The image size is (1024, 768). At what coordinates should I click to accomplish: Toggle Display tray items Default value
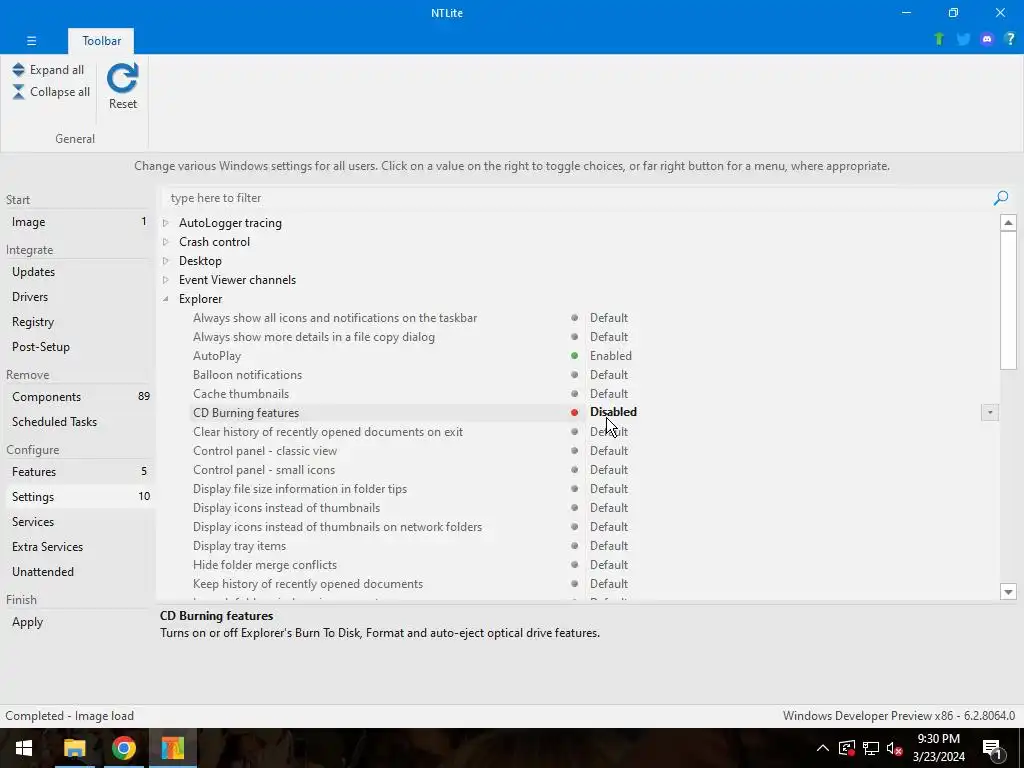(609, 546)
